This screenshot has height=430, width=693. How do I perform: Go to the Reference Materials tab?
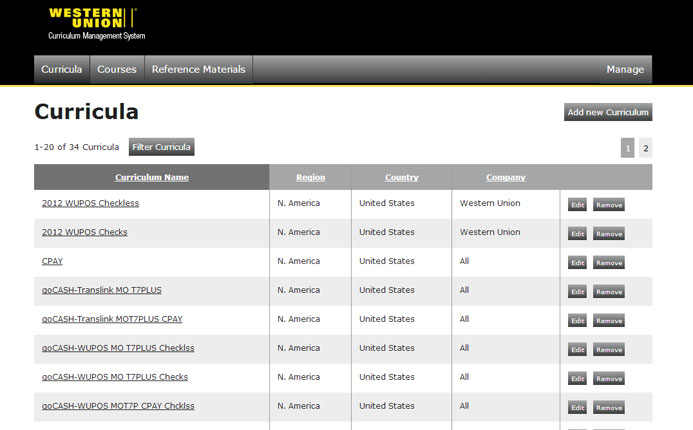point(198,69)
